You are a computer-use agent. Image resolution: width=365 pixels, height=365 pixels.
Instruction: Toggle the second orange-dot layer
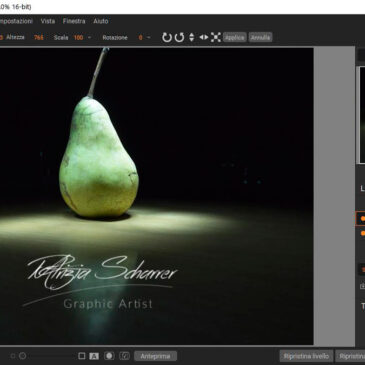coord(363,233)
